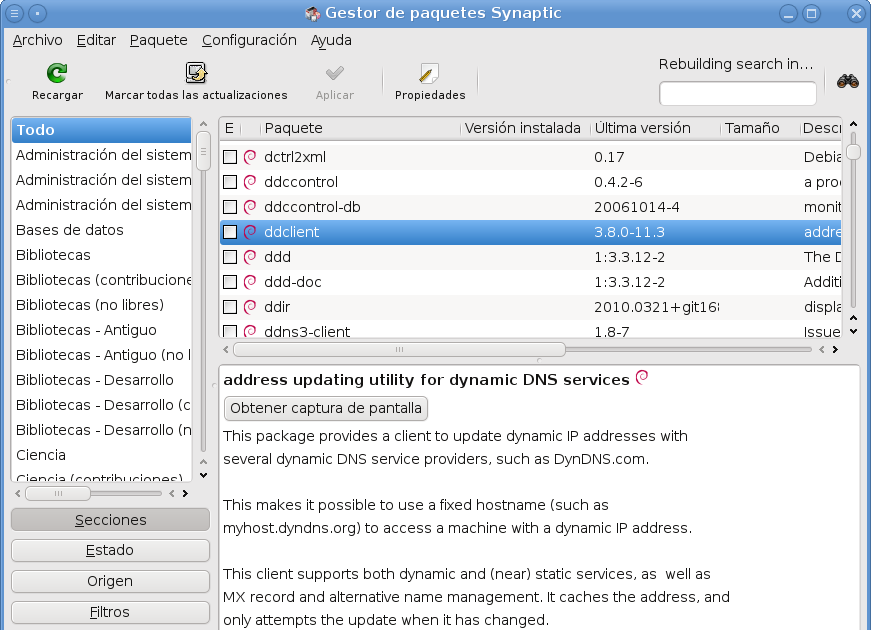Click Debian swirl icon beside ddd
Screen dimensions: 871x630
click(x=250, y=257)
